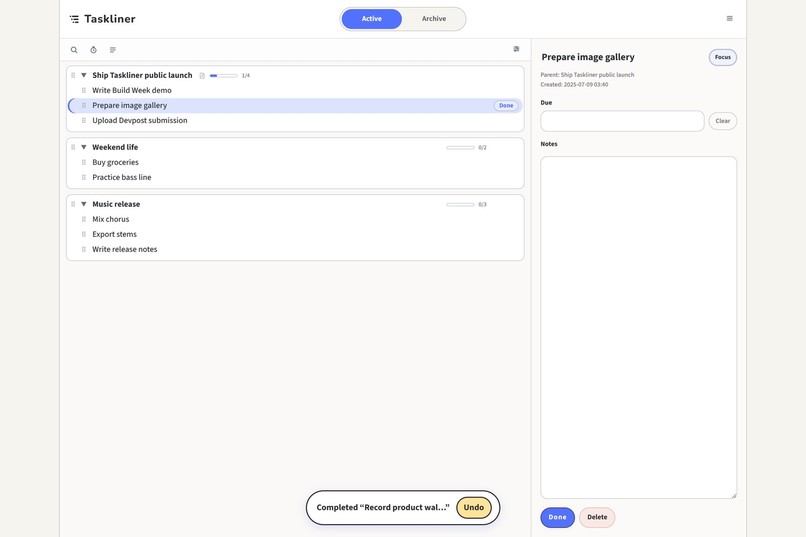806x537 pixels.
Task: Click the drag handle for Upload Devpost submission
Action: click(84, 120)
